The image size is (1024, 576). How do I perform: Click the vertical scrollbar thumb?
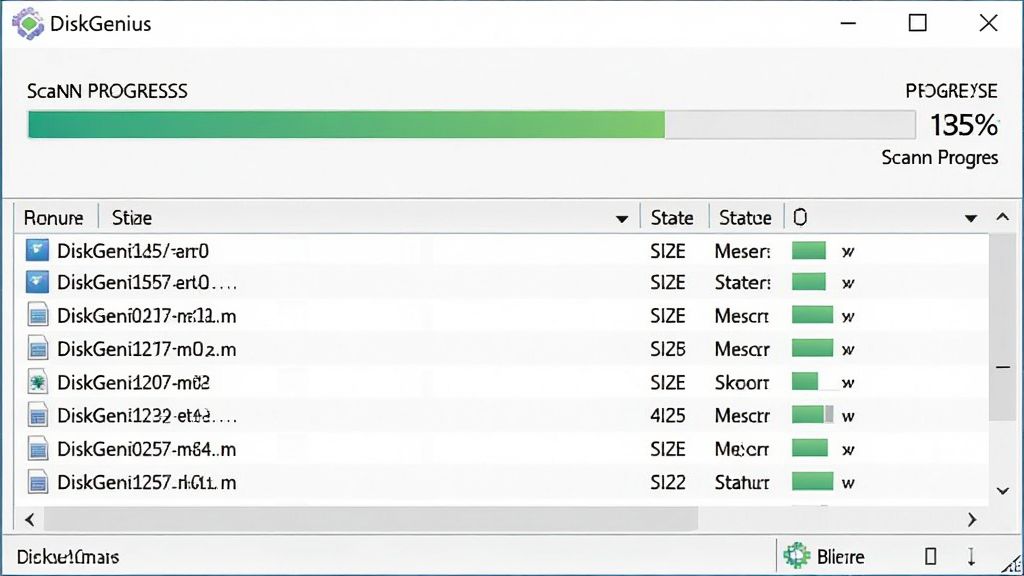click(1002, 327)
